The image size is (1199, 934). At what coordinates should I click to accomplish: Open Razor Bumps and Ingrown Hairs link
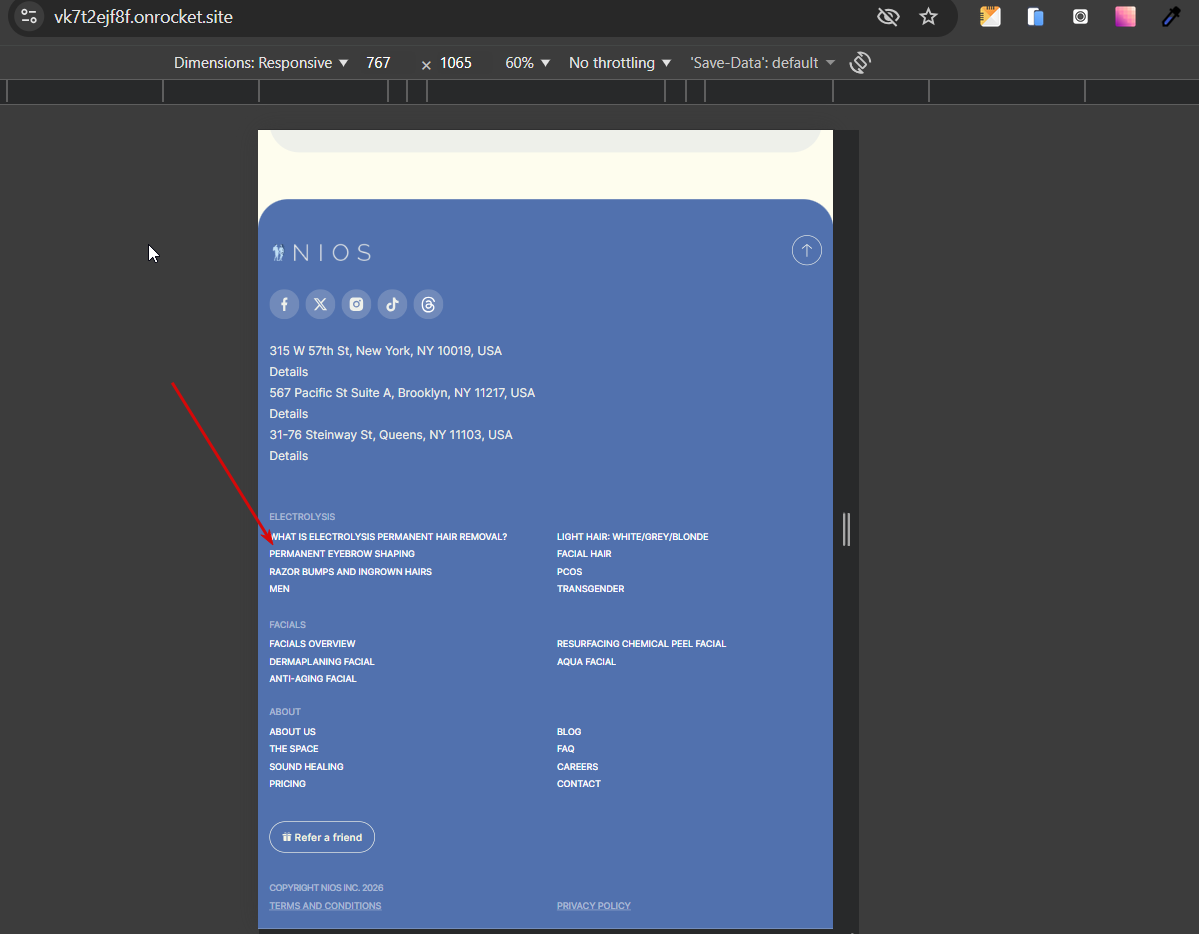(x=350, y=571)
